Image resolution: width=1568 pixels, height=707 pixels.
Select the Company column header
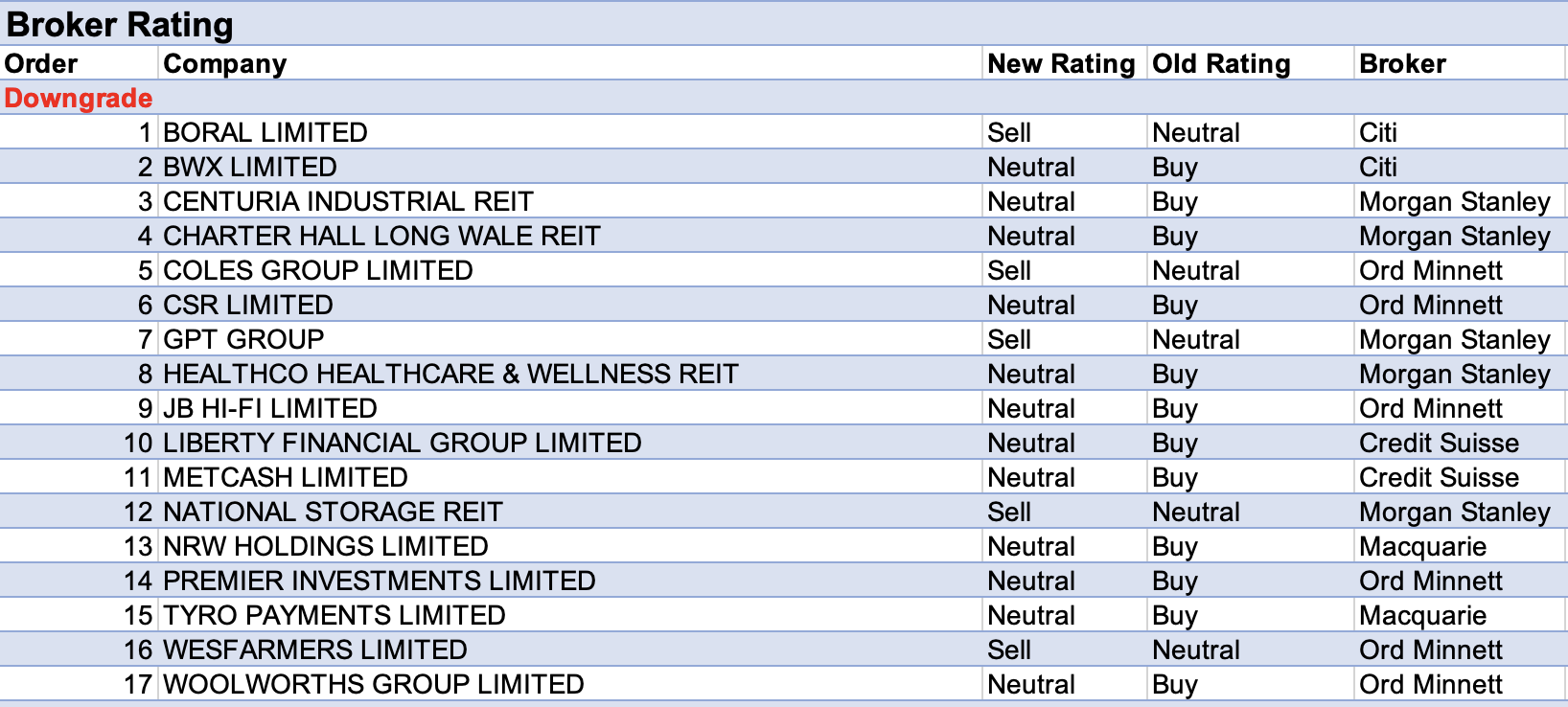pyautogui.click(x=225, y=64)
